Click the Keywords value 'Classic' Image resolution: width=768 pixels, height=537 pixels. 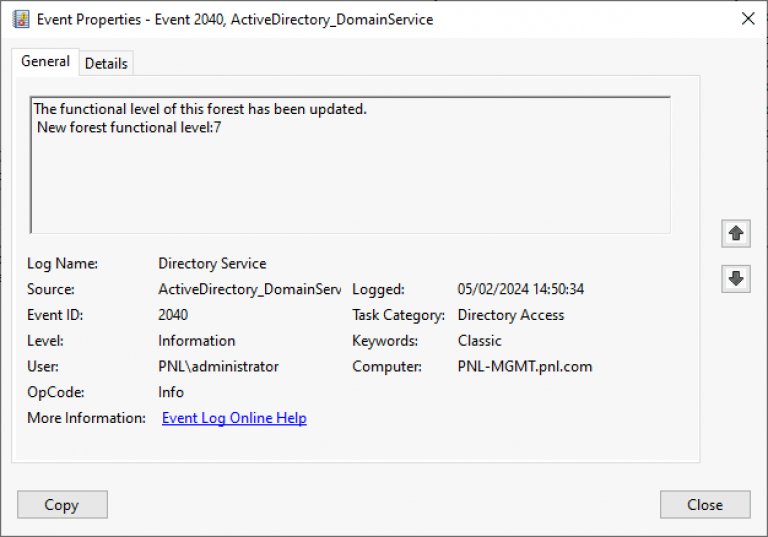pyautogui.click(x=479, y=341)
